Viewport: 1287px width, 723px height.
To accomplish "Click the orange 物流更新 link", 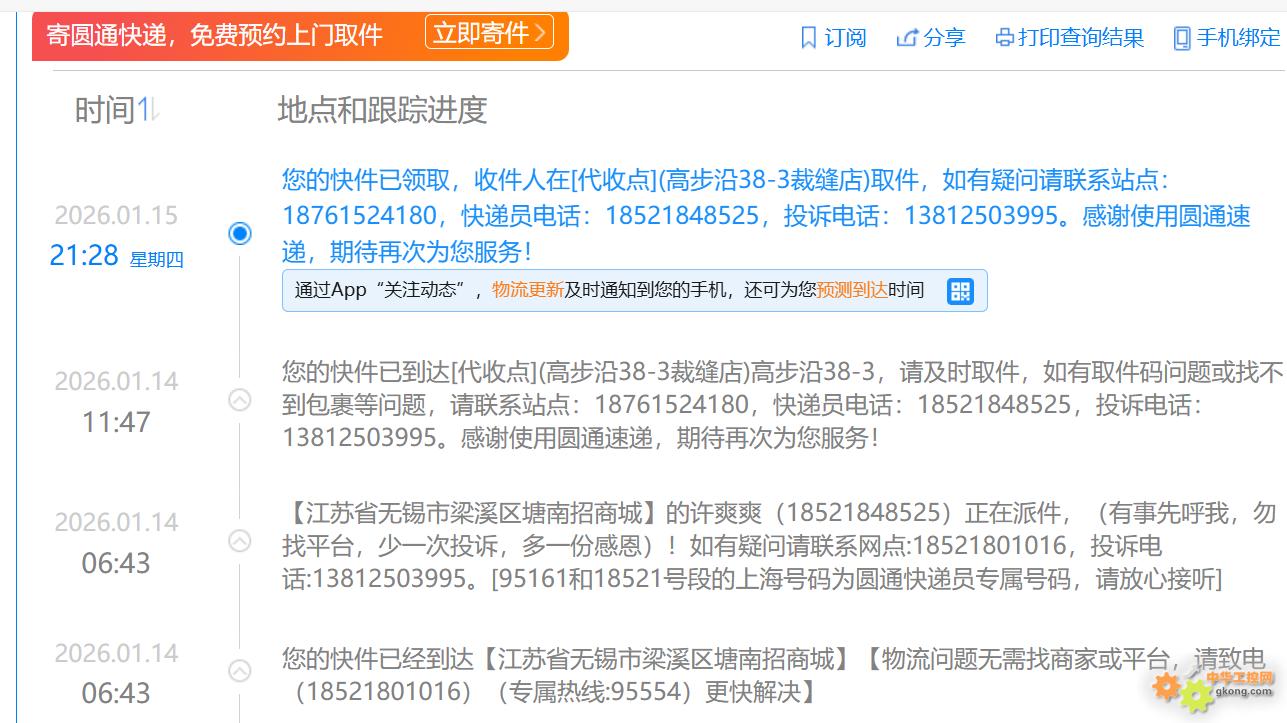I will point(528,291).
